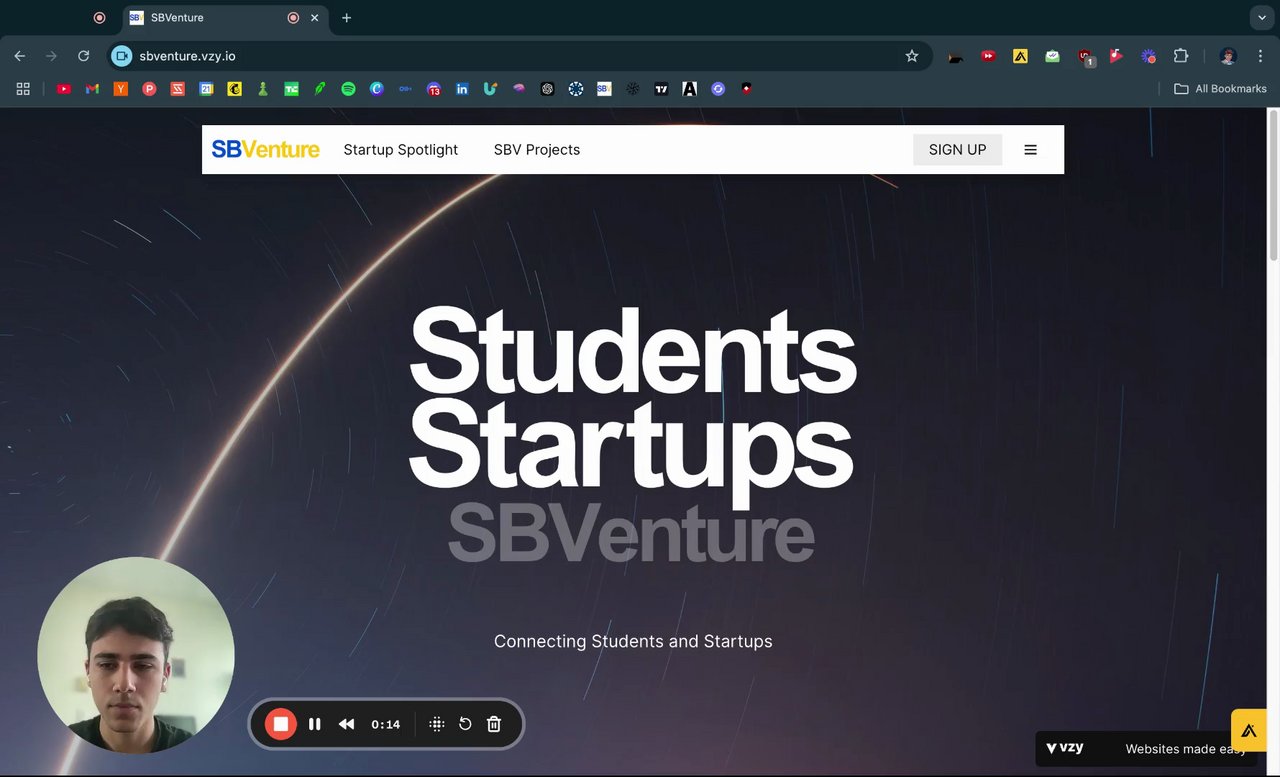Open the Chrome profile avatar
1280x777 pixels.
tap(1229, 56)
